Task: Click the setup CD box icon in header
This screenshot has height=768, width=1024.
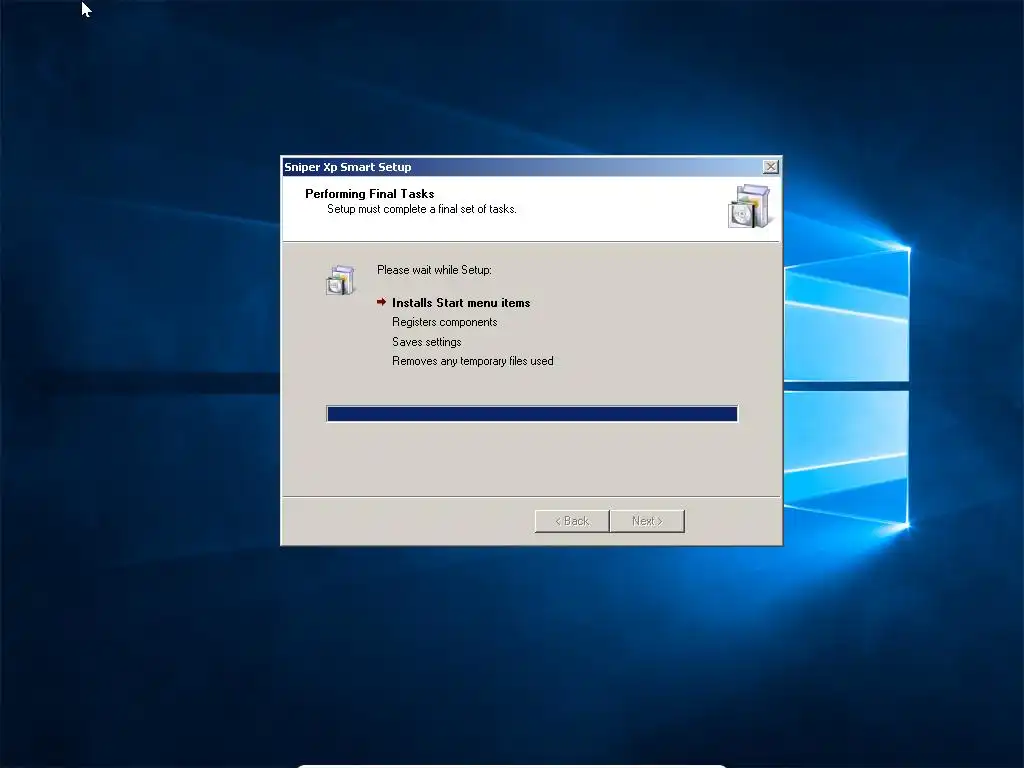Action: pos(749,206)
